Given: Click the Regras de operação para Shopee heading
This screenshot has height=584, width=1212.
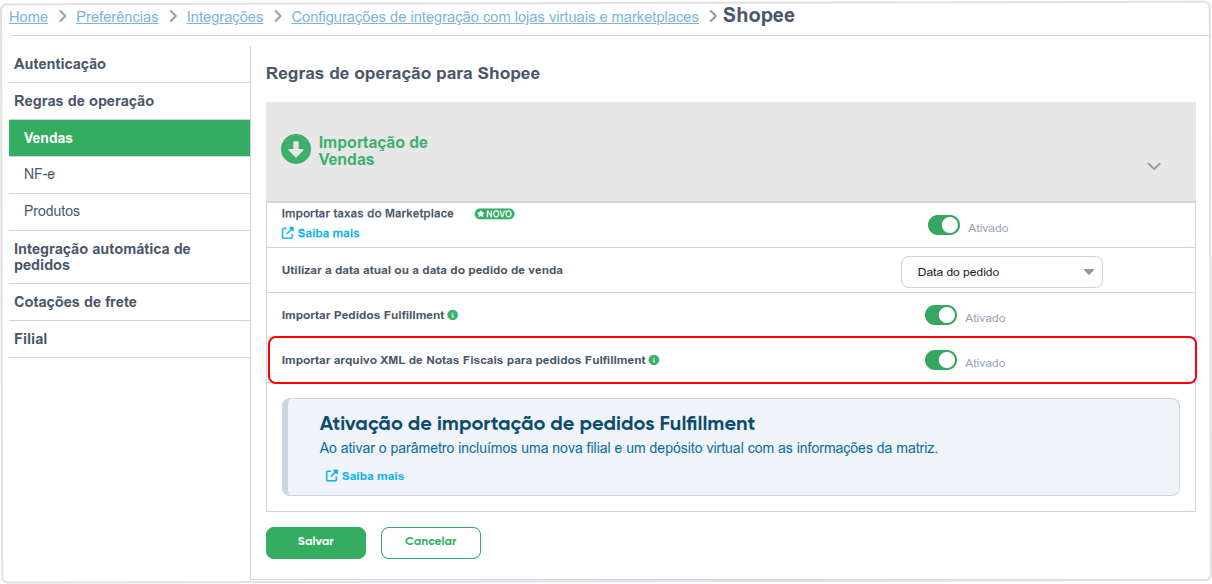Looking at the screenshot, I should tap(403, 74).
